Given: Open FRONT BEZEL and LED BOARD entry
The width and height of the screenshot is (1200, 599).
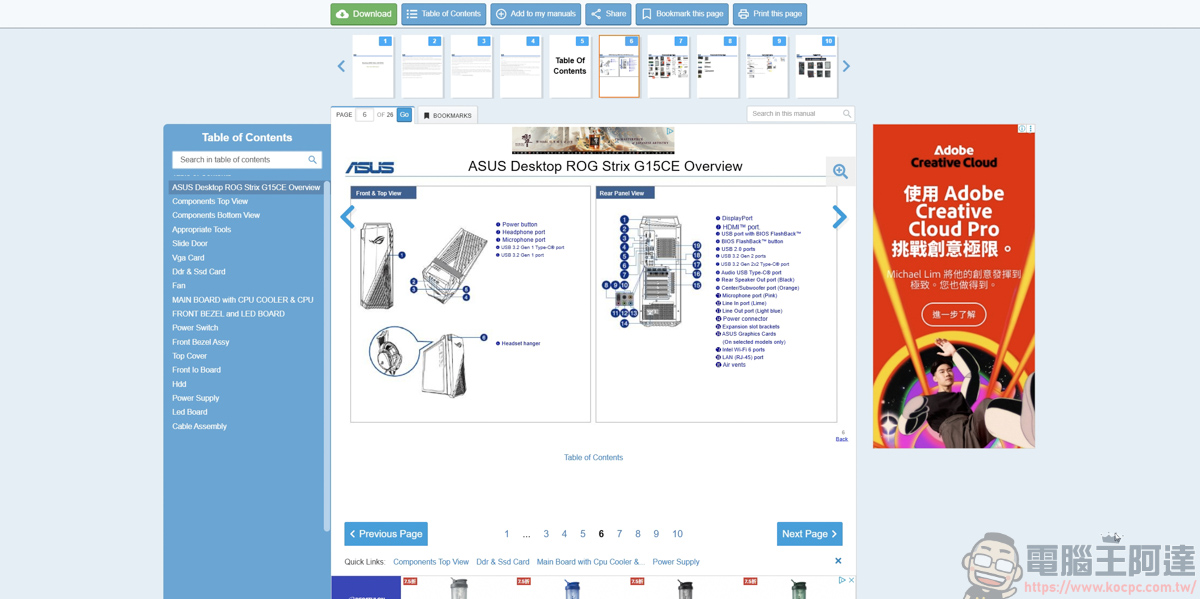Looking at the screenshot, I should pyautogui.click(x=228, y=314).
